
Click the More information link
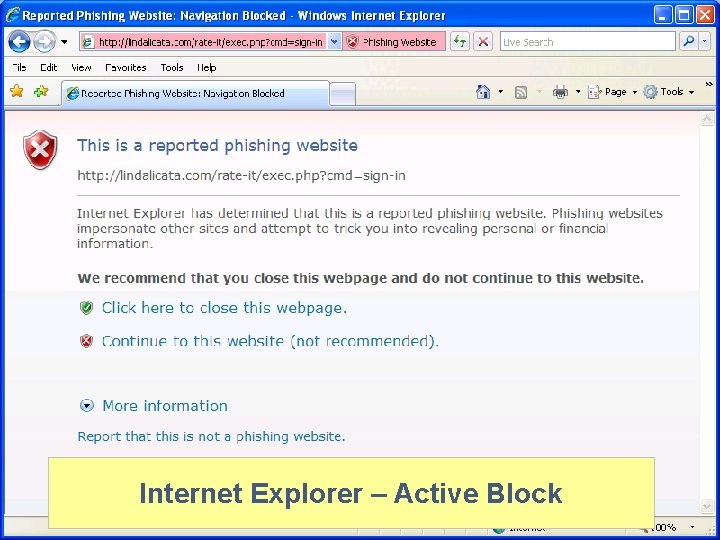[165, 406]
